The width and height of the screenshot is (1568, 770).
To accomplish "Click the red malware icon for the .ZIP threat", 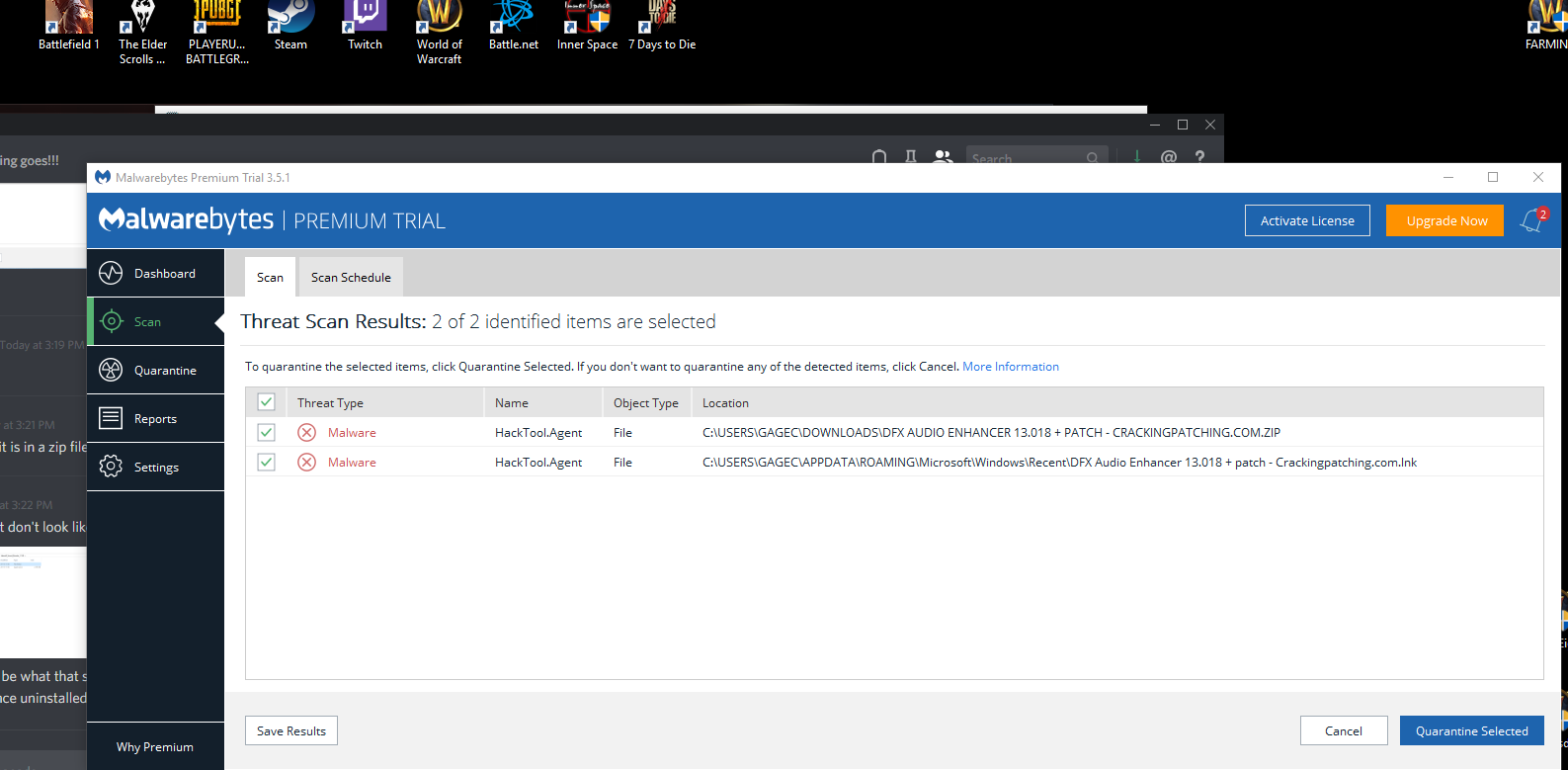I will pyautogui.click(x=307, y=432).
